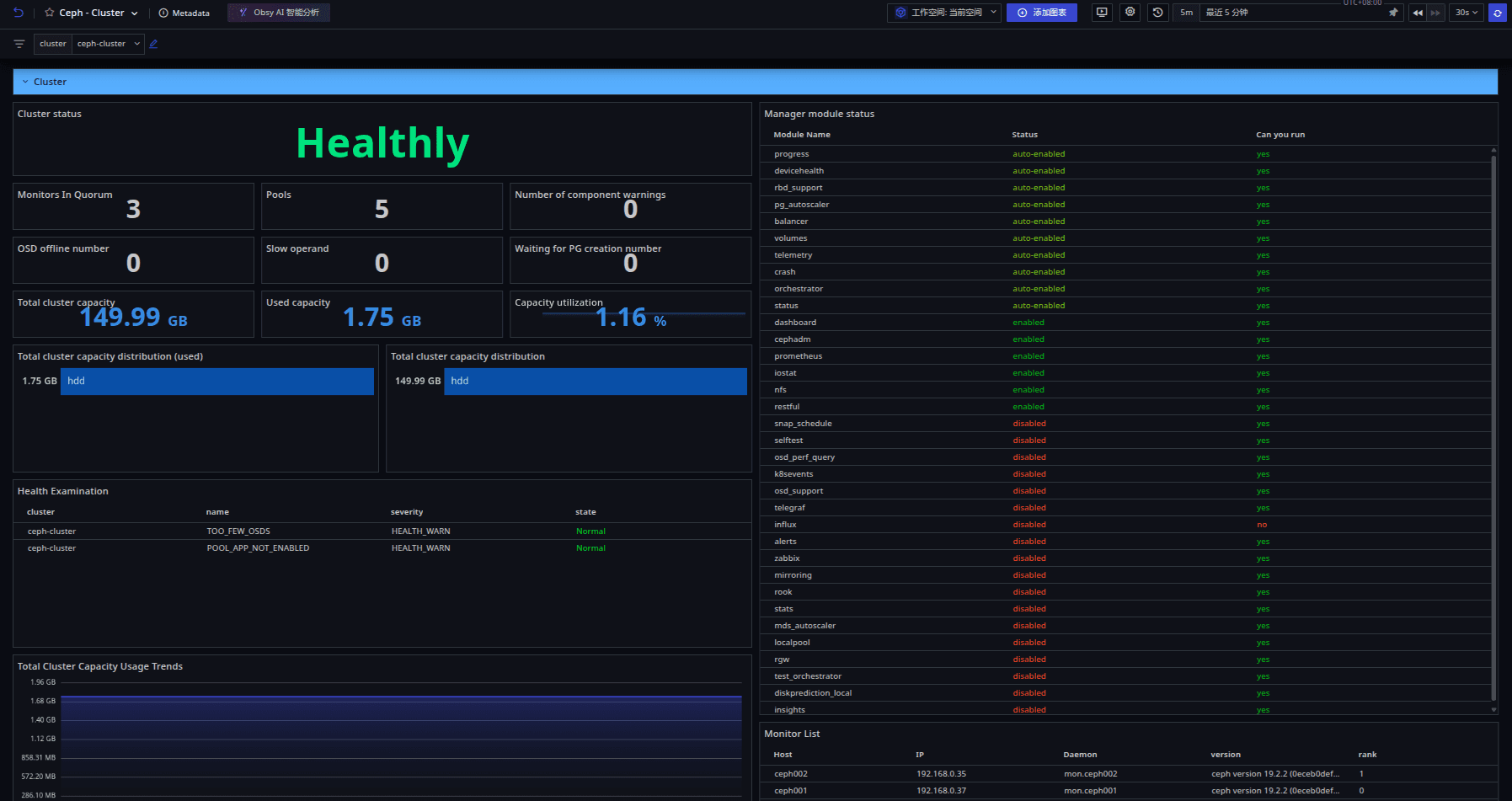Select the prometheus module row

click(x=1125, y=356)
